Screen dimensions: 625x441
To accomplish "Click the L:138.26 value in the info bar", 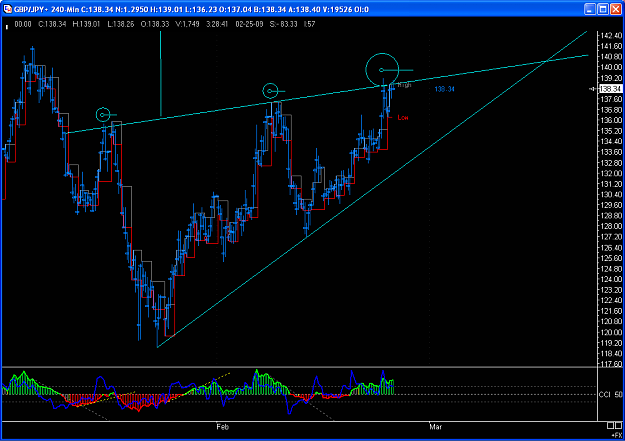I will 121,24.
